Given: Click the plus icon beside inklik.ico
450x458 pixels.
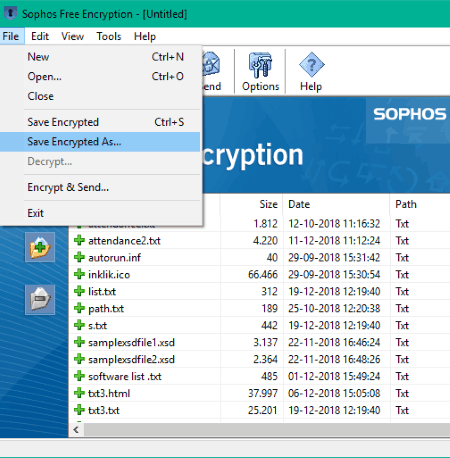Looking at the screenshot, I should point(79,274).
